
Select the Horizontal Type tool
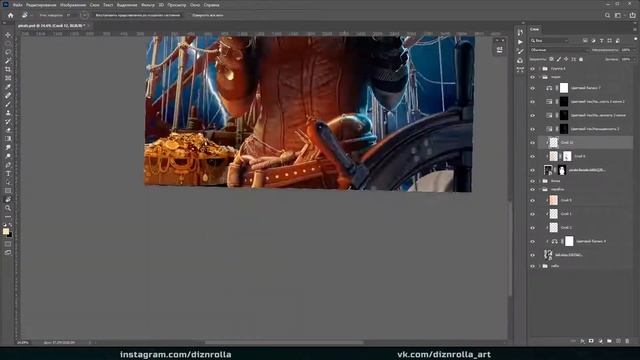click(8, 173)
